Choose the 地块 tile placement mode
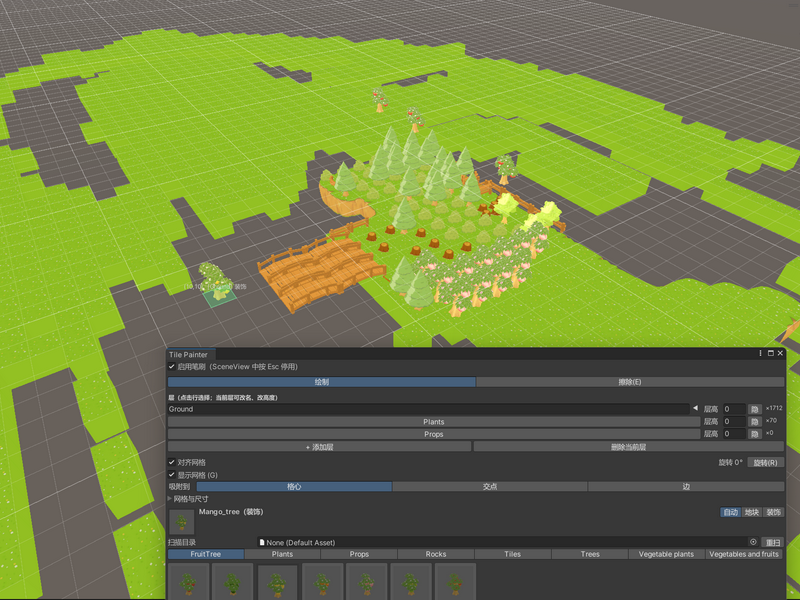This screenshot has height=600, width=800. click(752, 512)
